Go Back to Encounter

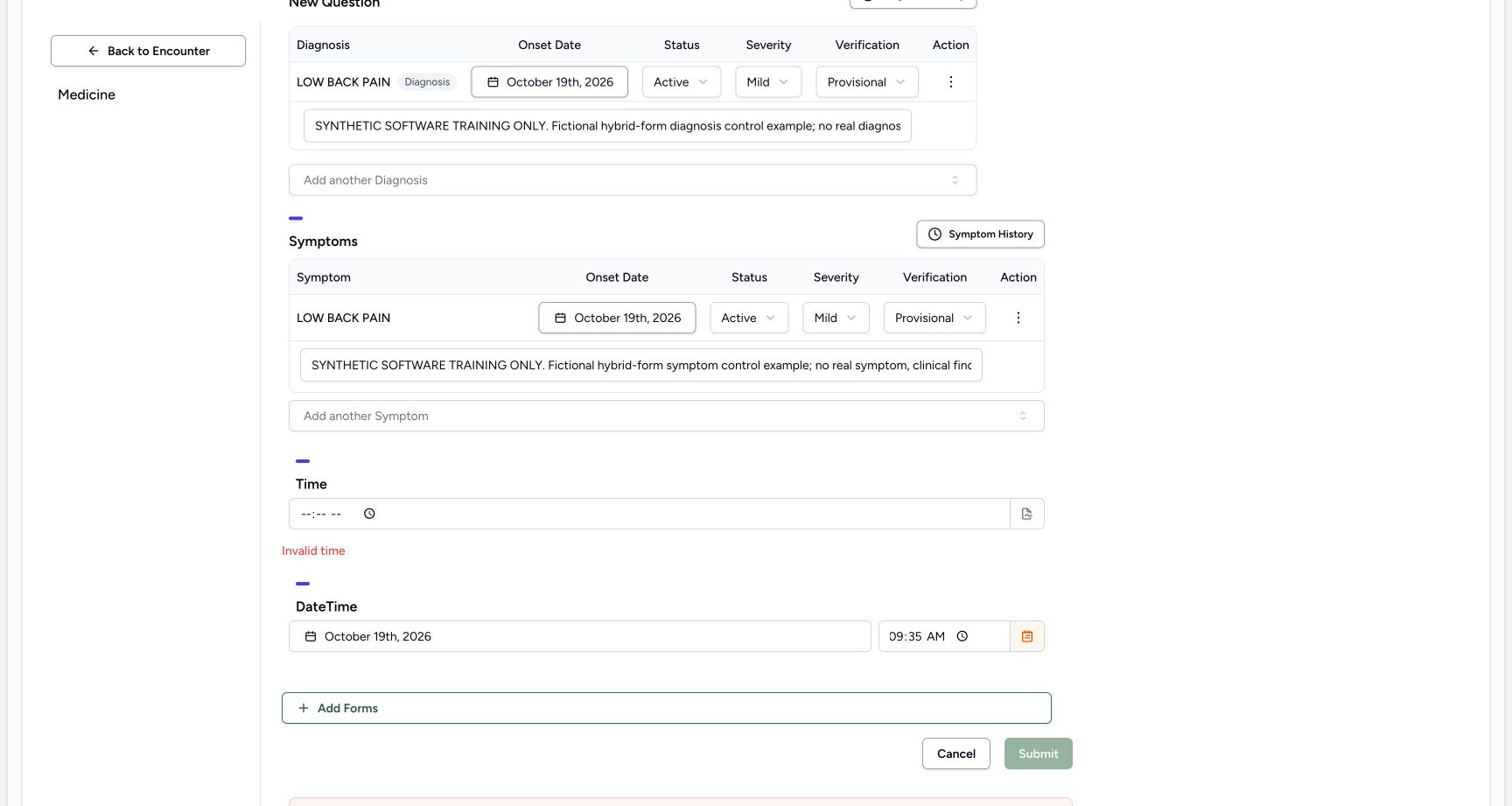click(148, 51)
